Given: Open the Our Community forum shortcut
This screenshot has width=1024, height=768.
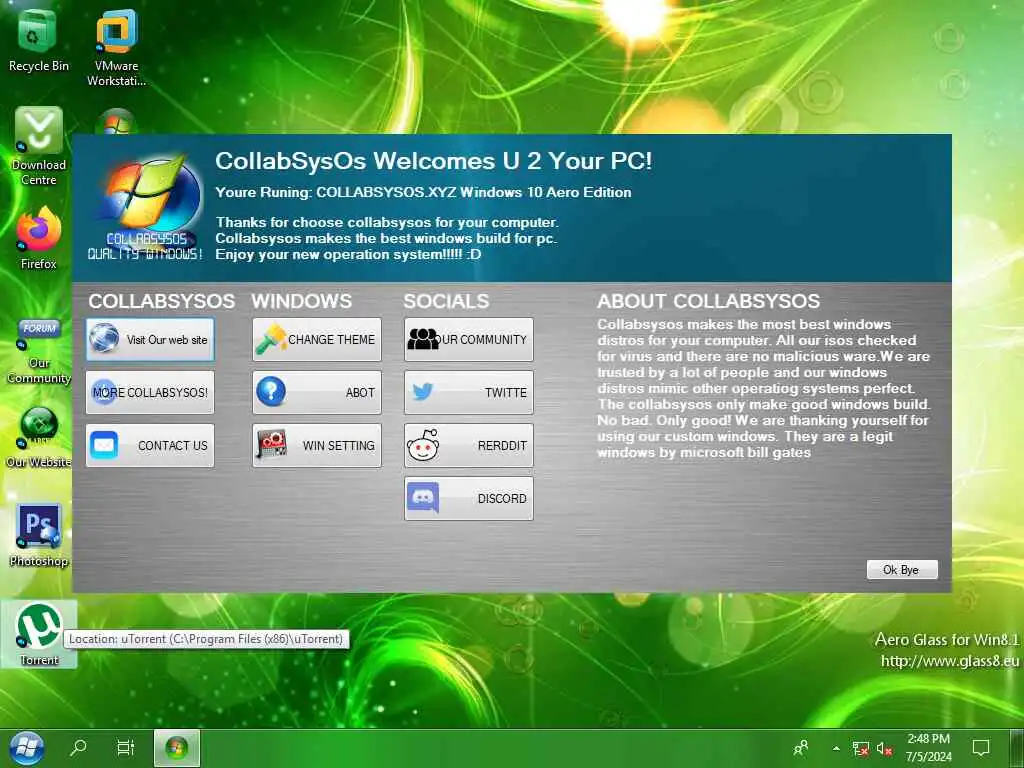Looking at the screenshot, I should click(38, 351).
